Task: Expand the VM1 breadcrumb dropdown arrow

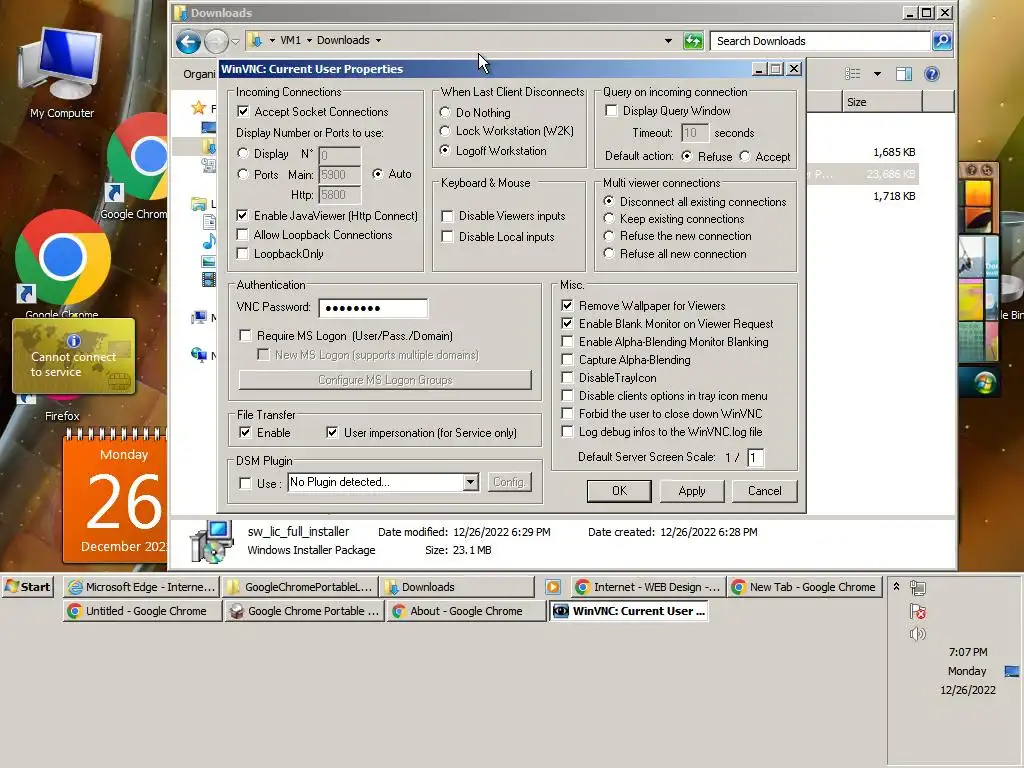Action: 309,40
